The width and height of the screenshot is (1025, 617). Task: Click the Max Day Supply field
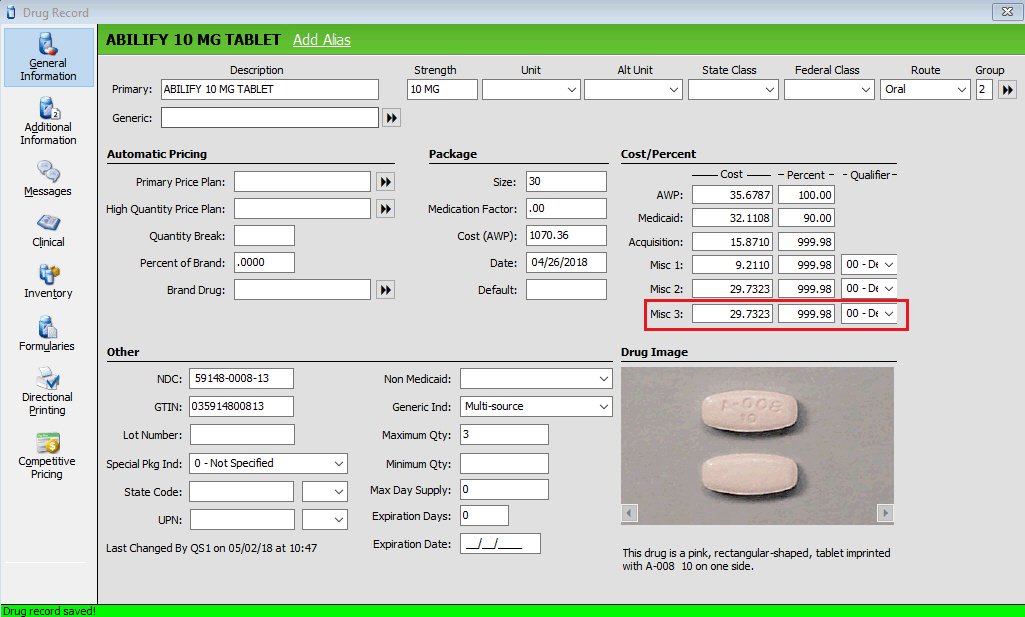[x=504, y=490]
